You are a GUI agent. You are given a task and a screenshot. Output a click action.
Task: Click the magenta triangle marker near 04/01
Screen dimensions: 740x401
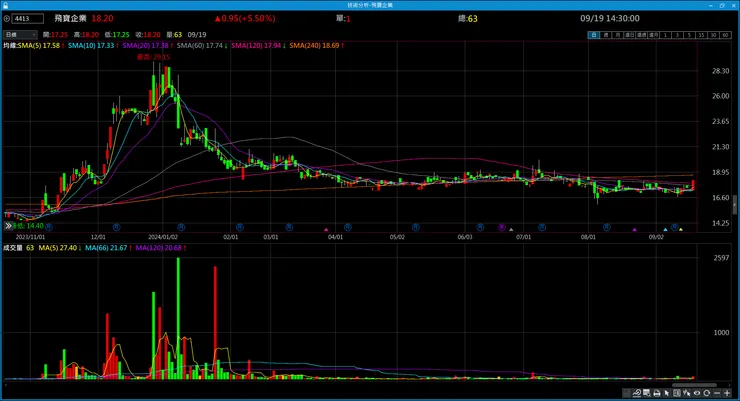326,230
